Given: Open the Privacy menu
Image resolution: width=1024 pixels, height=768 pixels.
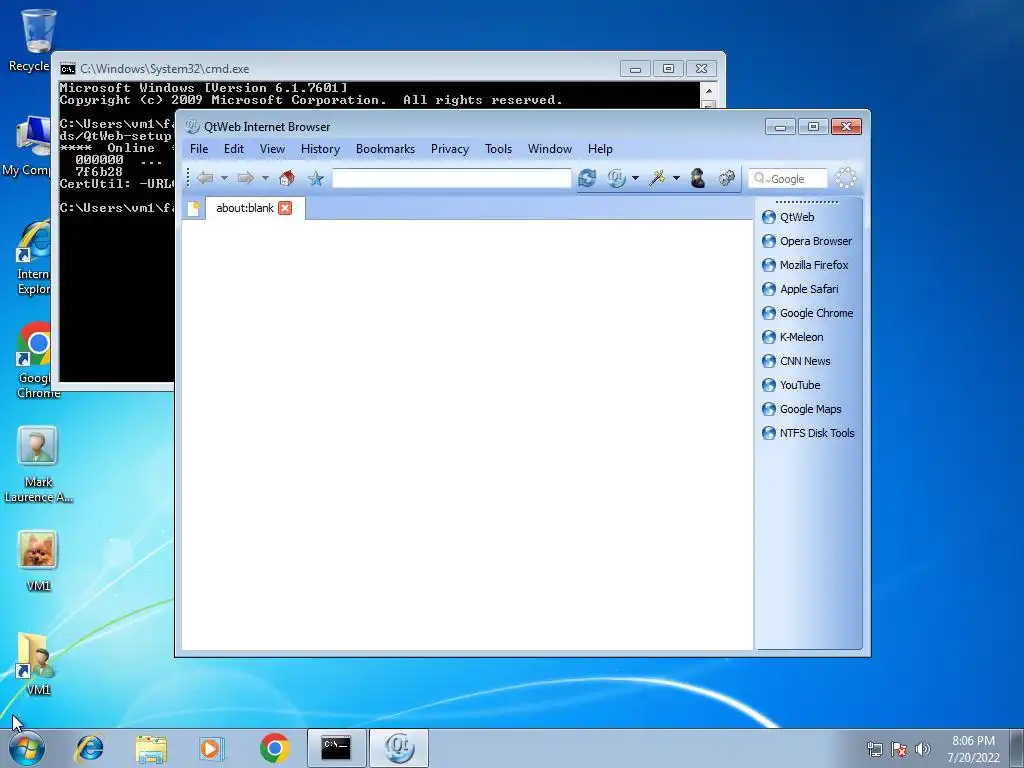Looking at the screenshot, I should (450, 149).
